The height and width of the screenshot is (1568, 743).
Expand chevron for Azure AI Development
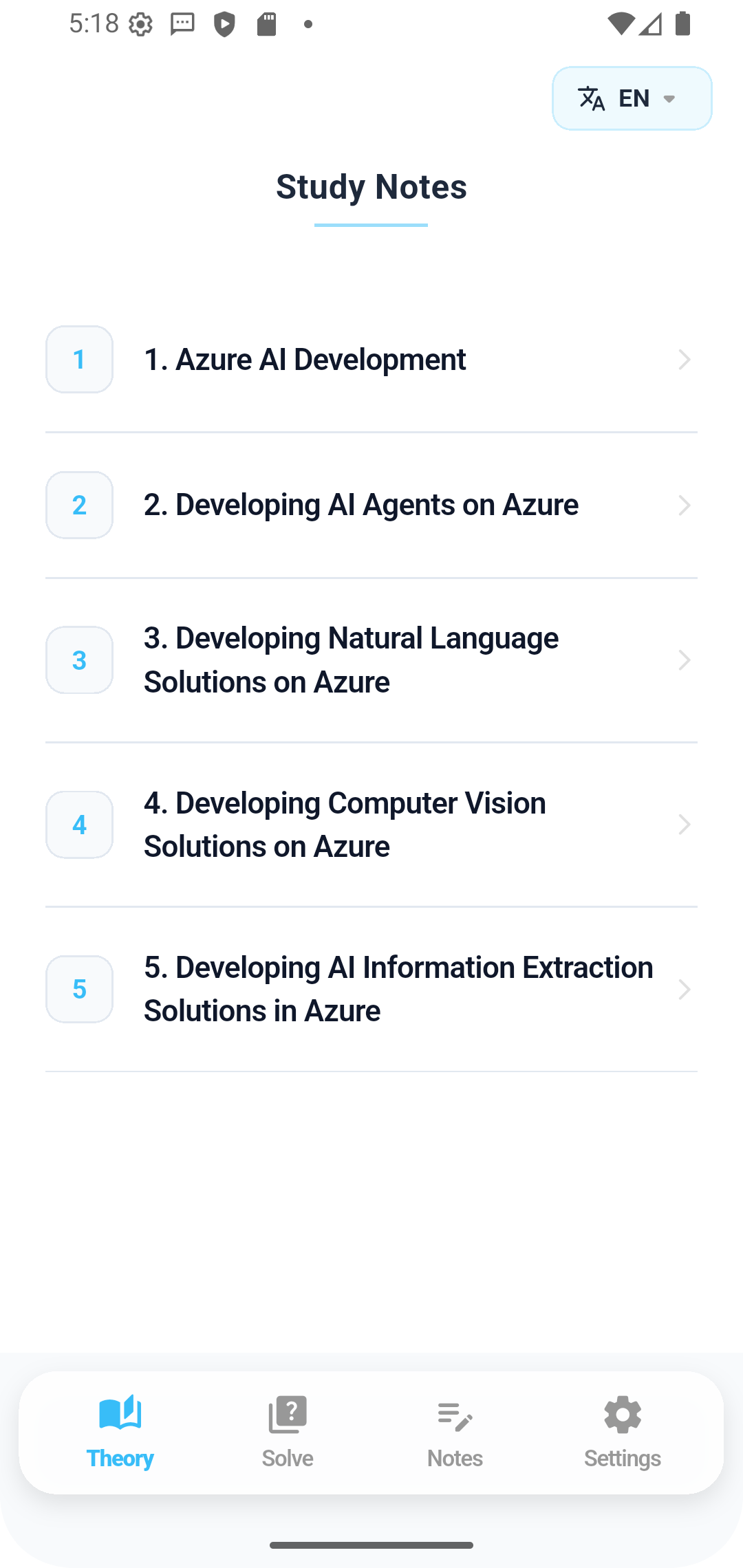[684, 360]
